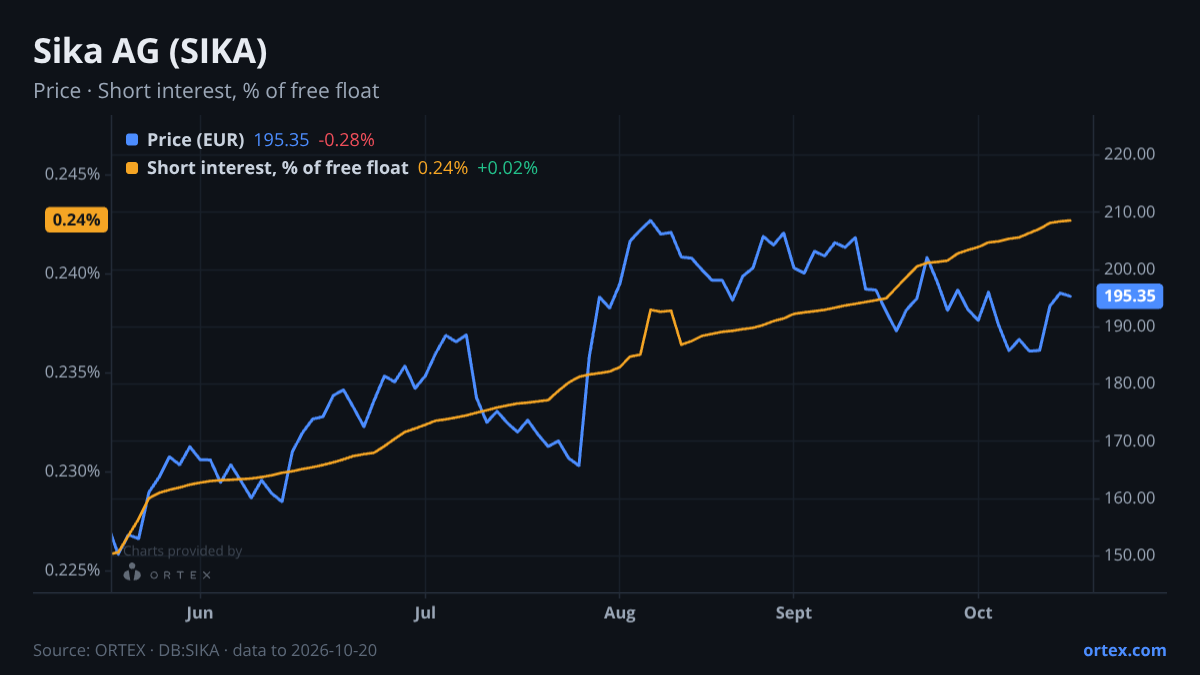The image size is (1200, 675).
Task: Click the 190.00 right axis label
Action: (1131, 326)
